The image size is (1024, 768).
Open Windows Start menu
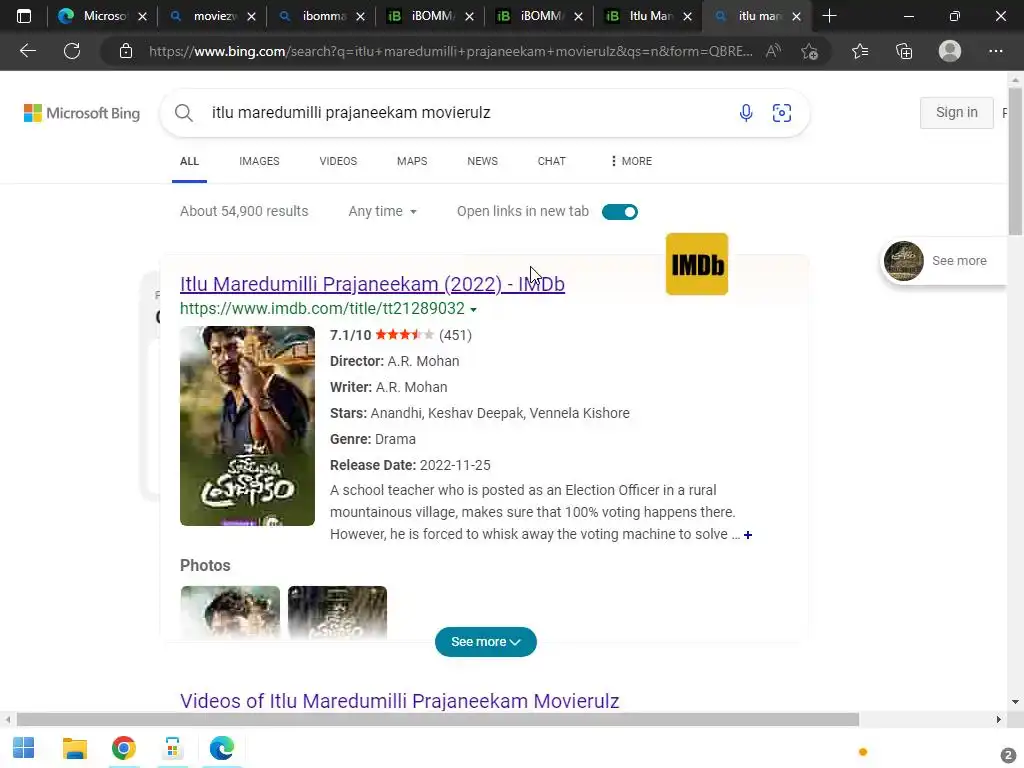24,748
